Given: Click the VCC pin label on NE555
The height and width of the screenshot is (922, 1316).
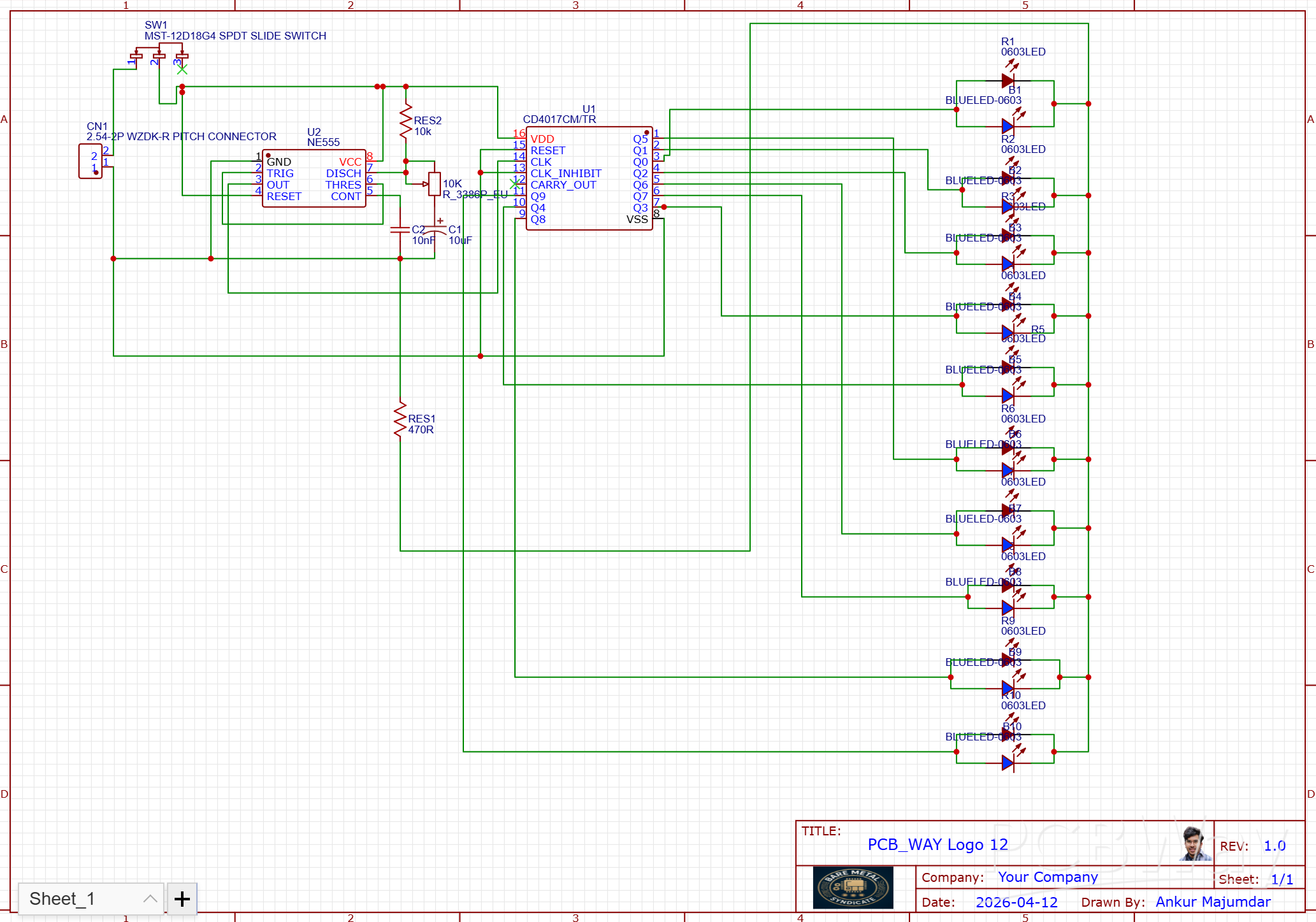Looking at the screenshot, I should point(350,162).
